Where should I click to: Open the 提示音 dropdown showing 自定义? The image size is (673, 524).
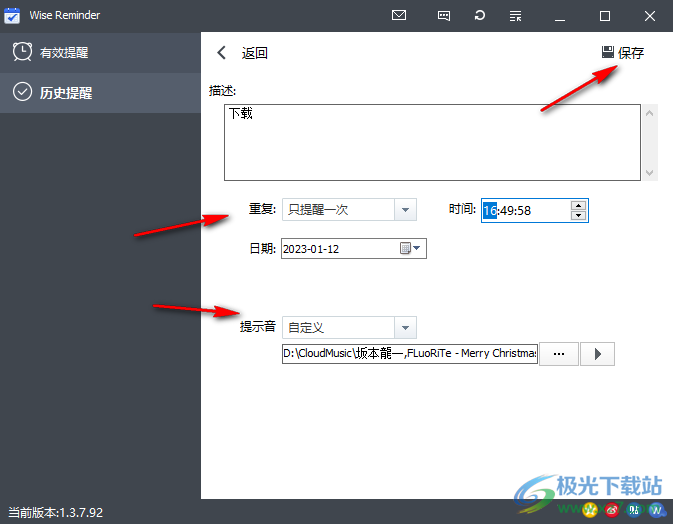(349, 327)
